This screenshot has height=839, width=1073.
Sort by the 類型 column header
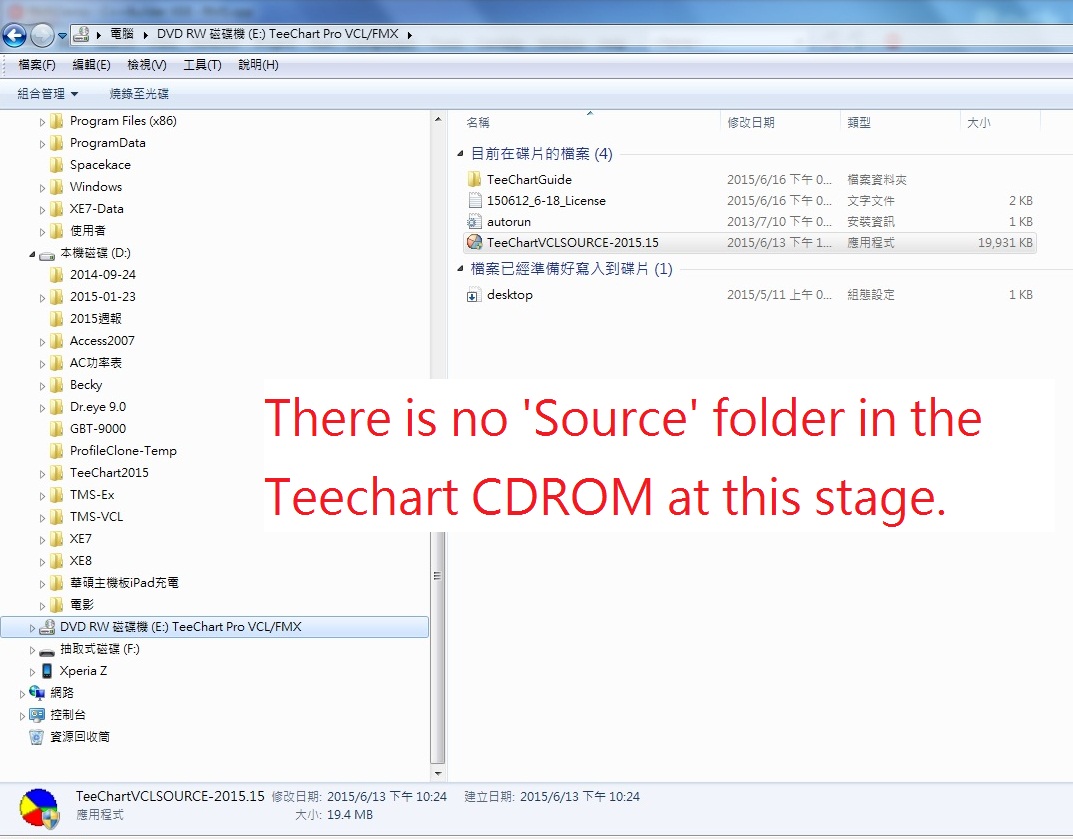point(859,122)
